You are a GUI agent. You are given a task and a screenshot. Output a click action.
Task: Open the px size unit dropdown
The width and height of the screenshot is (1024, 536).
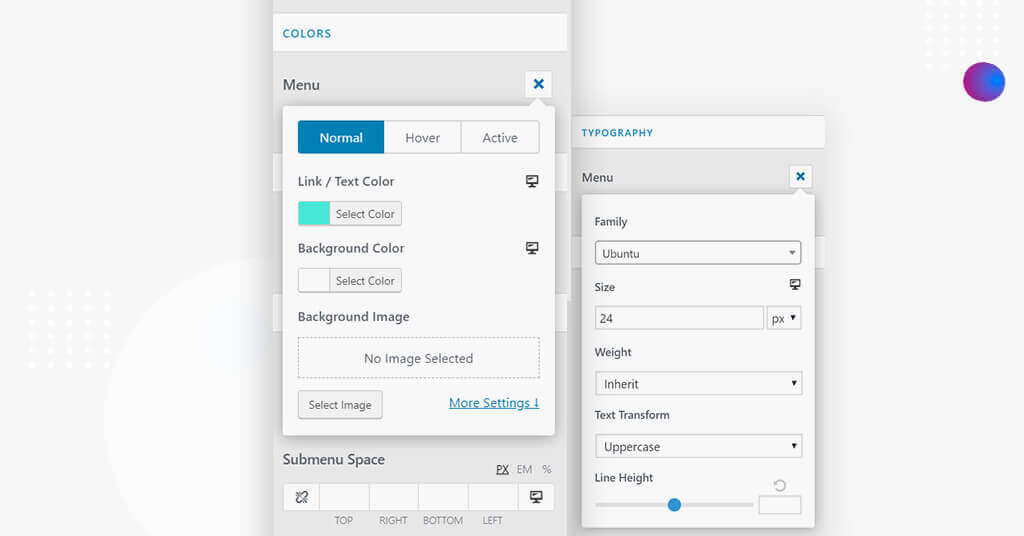784,318
